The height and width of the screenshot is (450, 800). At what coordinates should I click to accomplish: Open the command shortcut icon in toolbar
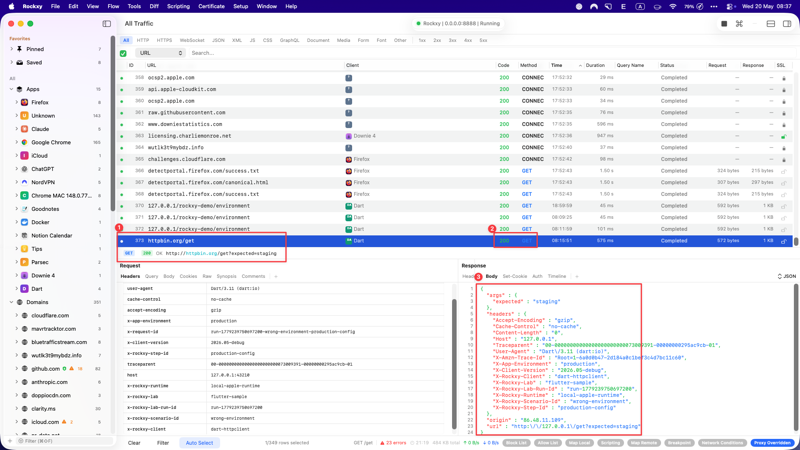[739, 23]
